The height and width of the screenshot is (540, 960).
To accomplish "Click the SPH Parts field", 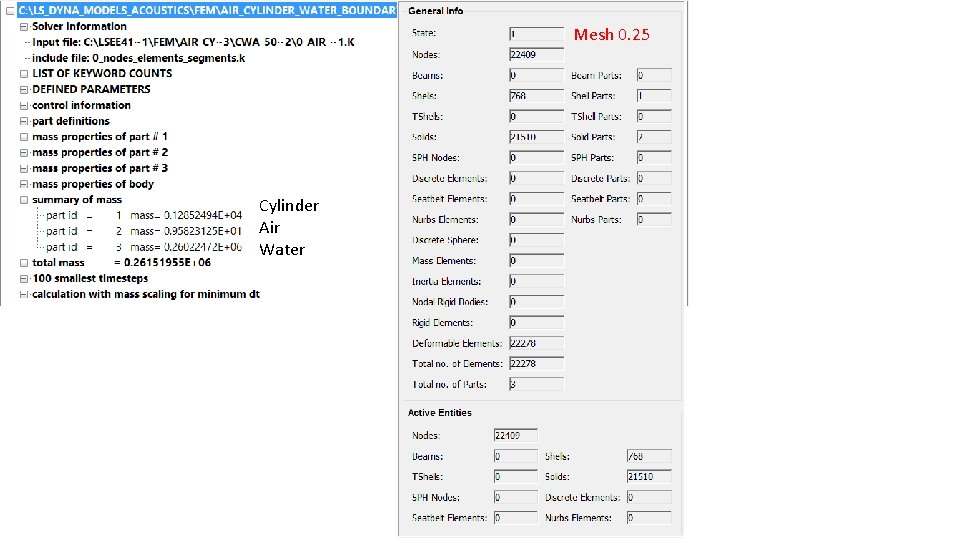I will click(x=654, y=157).
